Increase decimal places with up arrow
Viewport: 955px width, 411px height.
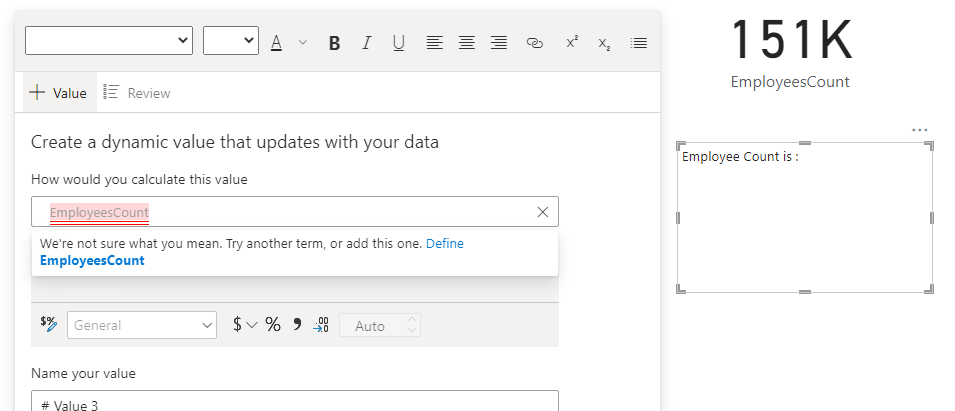[x=412, y=319]
